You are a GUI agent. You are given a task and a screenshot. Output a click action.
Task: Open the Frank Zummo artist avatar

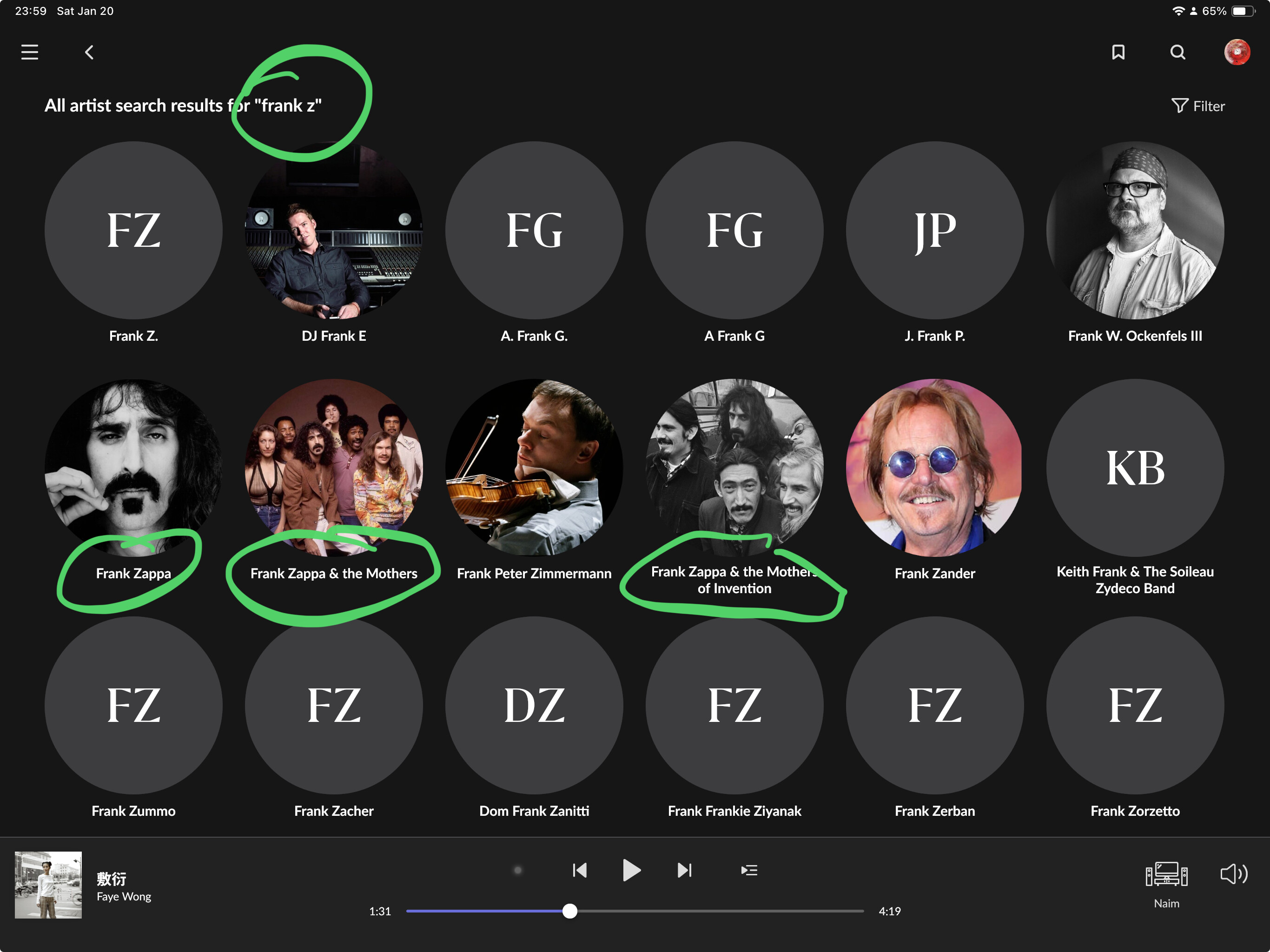134,705
